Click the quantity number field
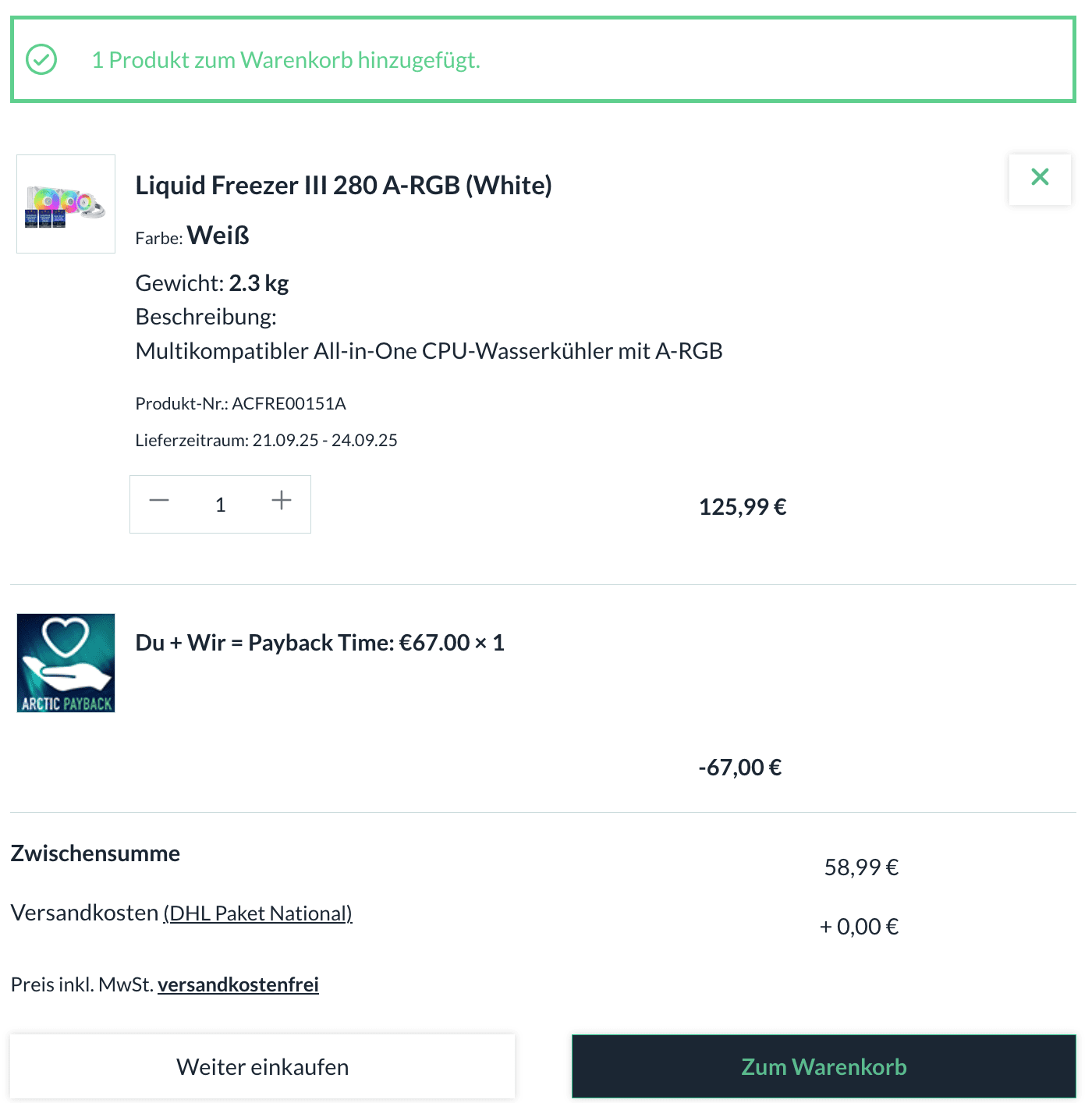This screenshot has height=1103, width=1092. click(221, 505)
